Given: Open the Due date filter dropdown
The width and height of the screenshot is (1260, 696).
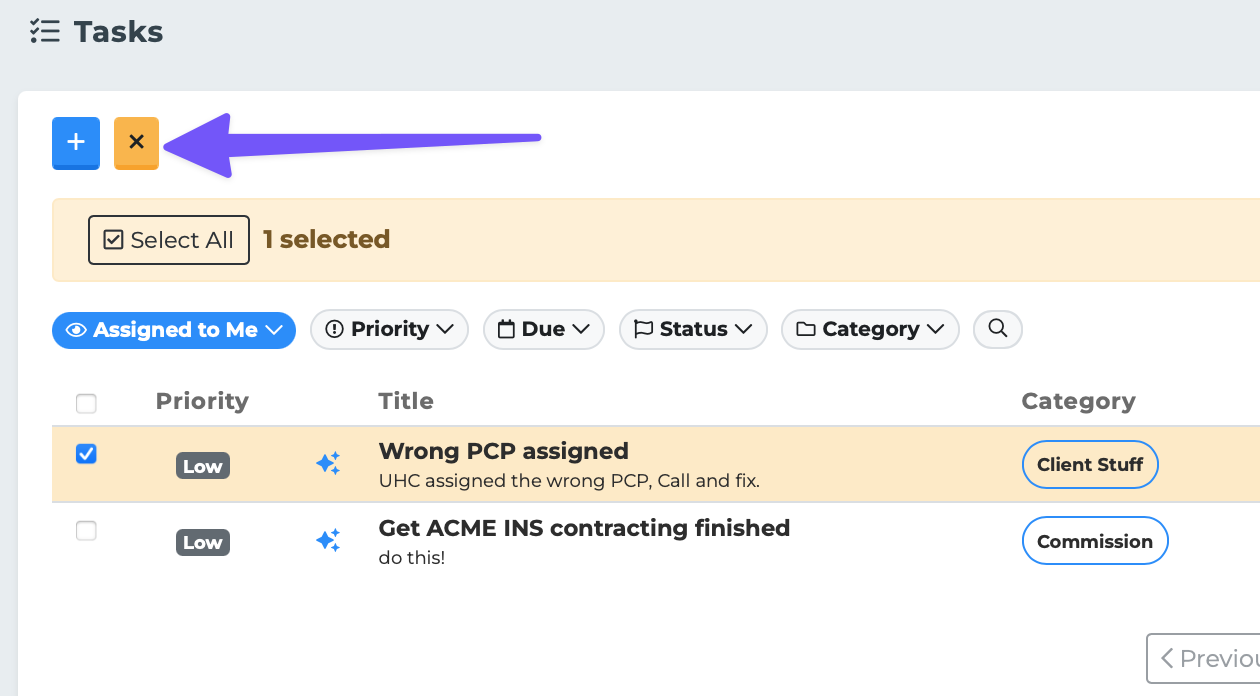Looking at the screenshot, I should [x=543, y=329].
